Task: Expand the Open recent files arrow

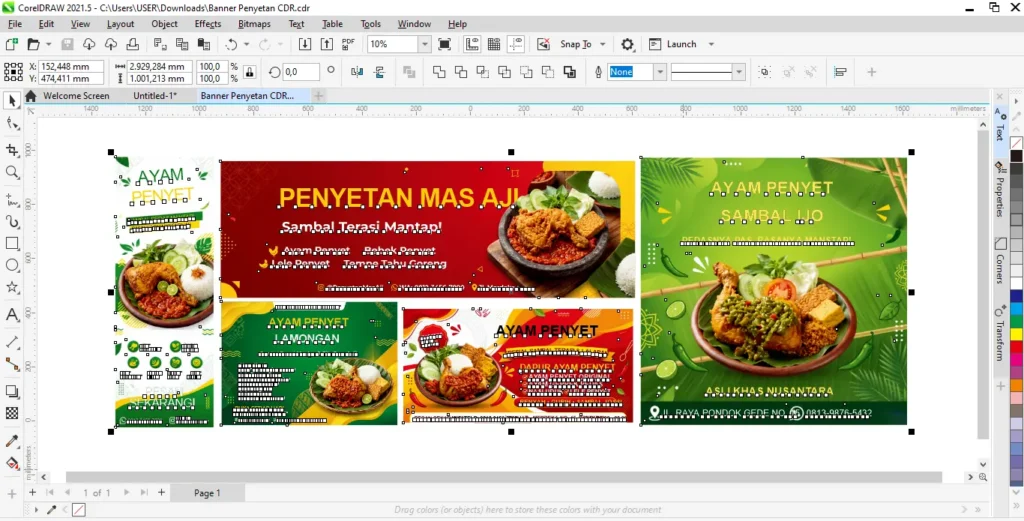Action: pos(48,44)
